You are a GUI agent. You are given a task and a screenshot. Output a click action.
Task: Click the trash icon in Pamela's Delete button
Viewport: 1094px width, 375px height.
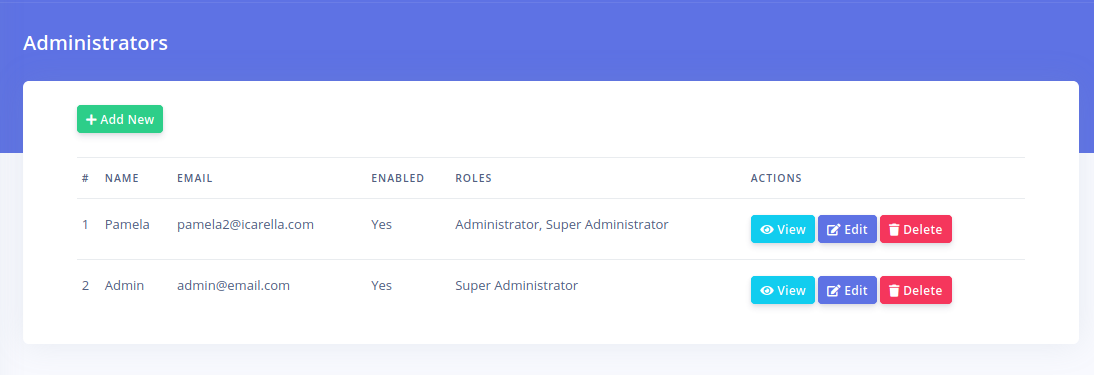(894, 230)
